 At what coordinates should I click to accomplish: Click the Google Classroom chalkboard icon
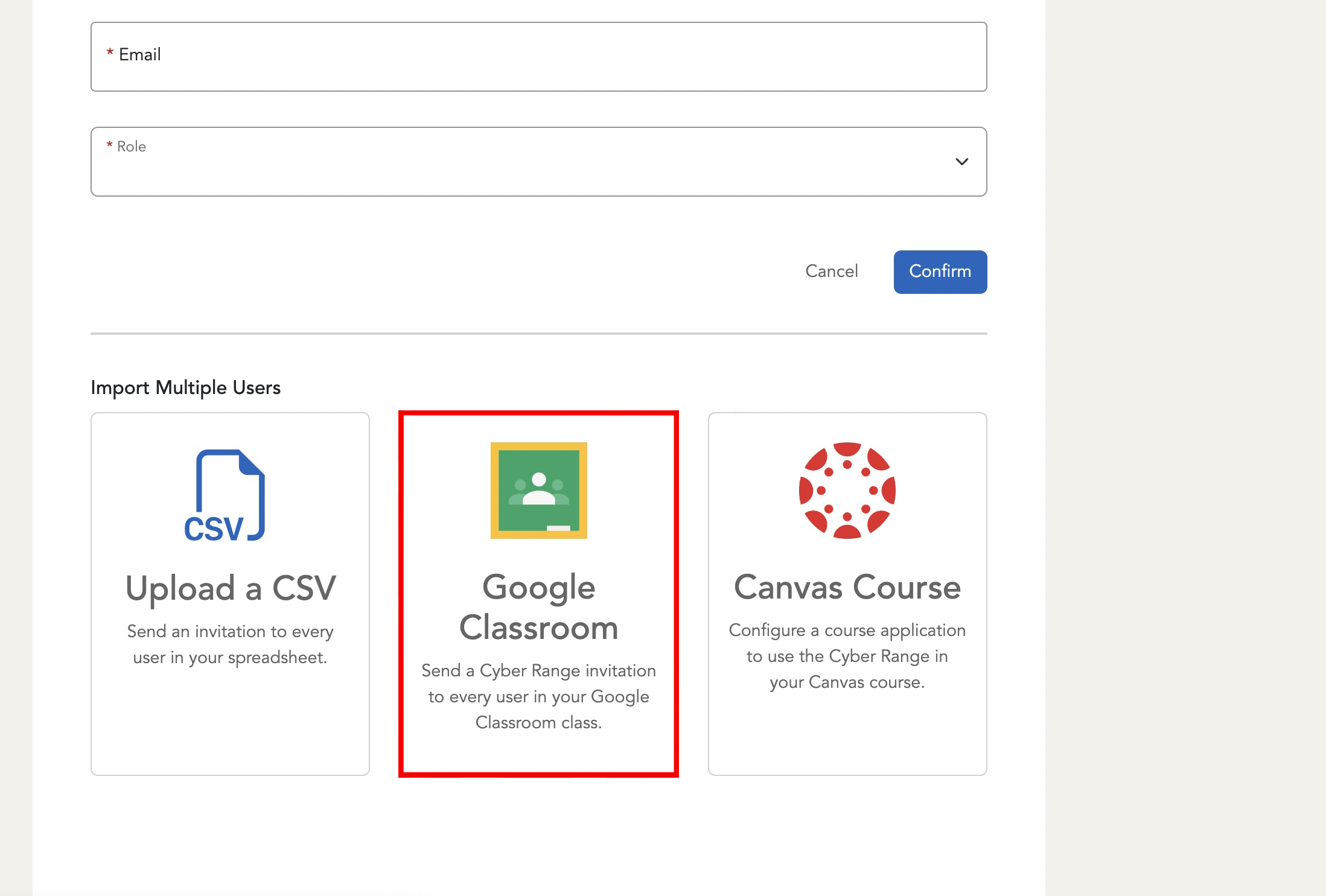click(x=538, y=491)
